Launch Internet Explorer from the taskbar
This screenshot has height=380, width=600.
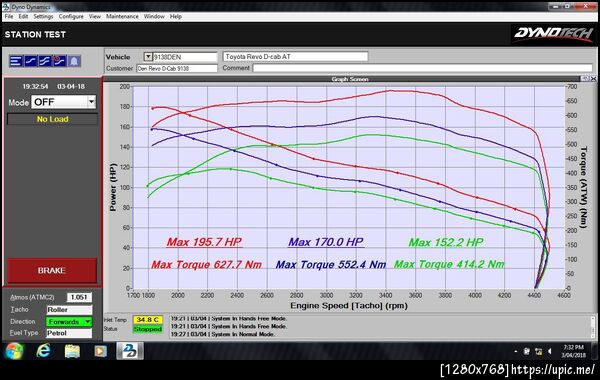point(44,351)
